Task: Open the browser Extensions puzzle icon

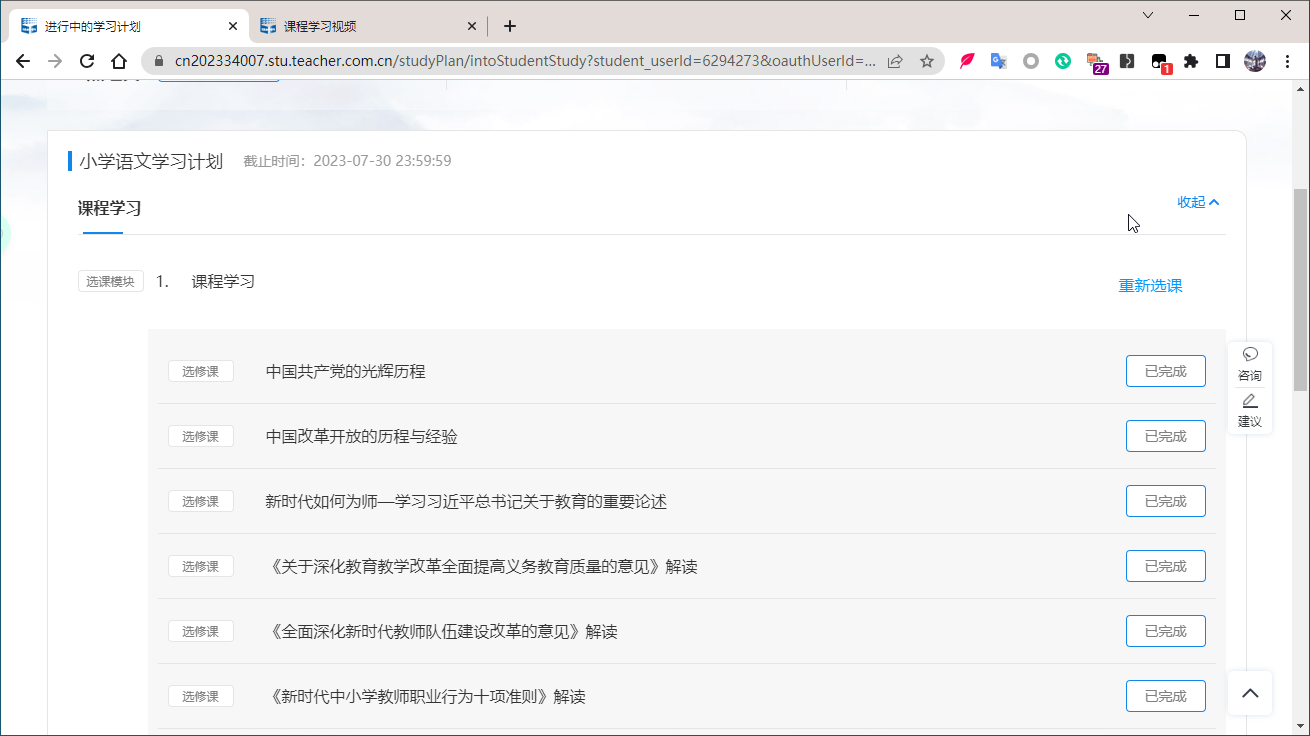Action: tap(1190, 61)
